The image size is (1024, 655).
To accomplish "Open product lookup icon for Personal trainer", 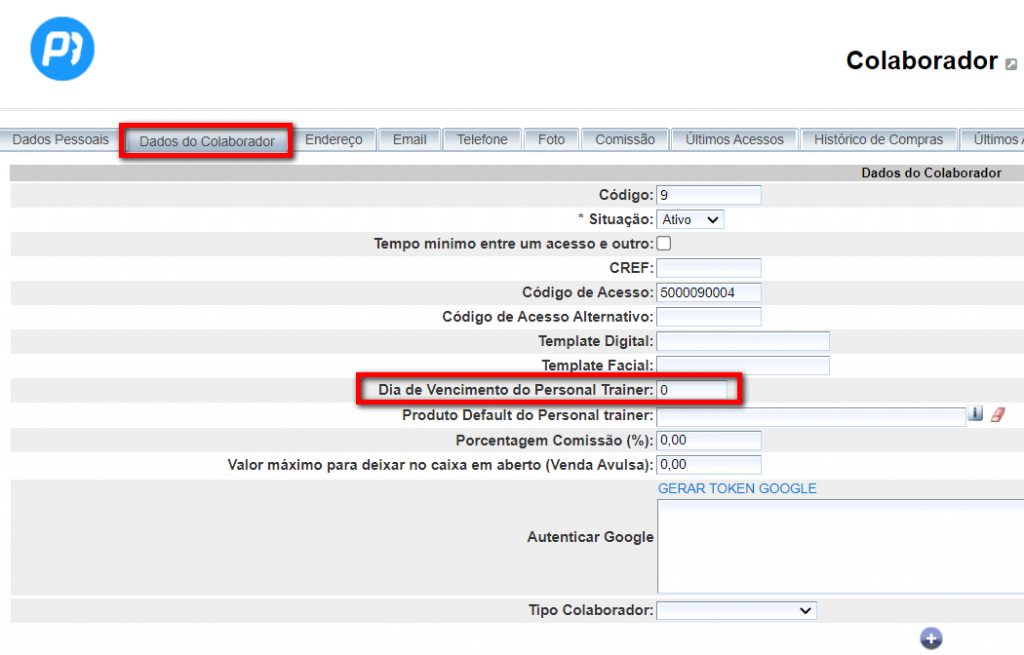I will (x=976, y=414).
